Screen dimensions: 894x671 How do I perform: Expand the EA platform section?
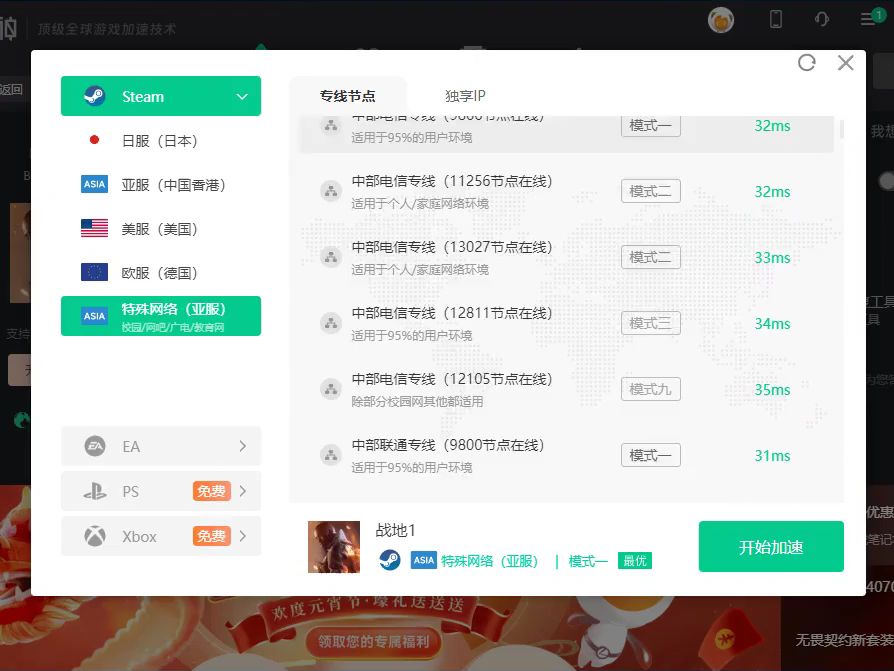pyautogui.click(x=161, y=446)
